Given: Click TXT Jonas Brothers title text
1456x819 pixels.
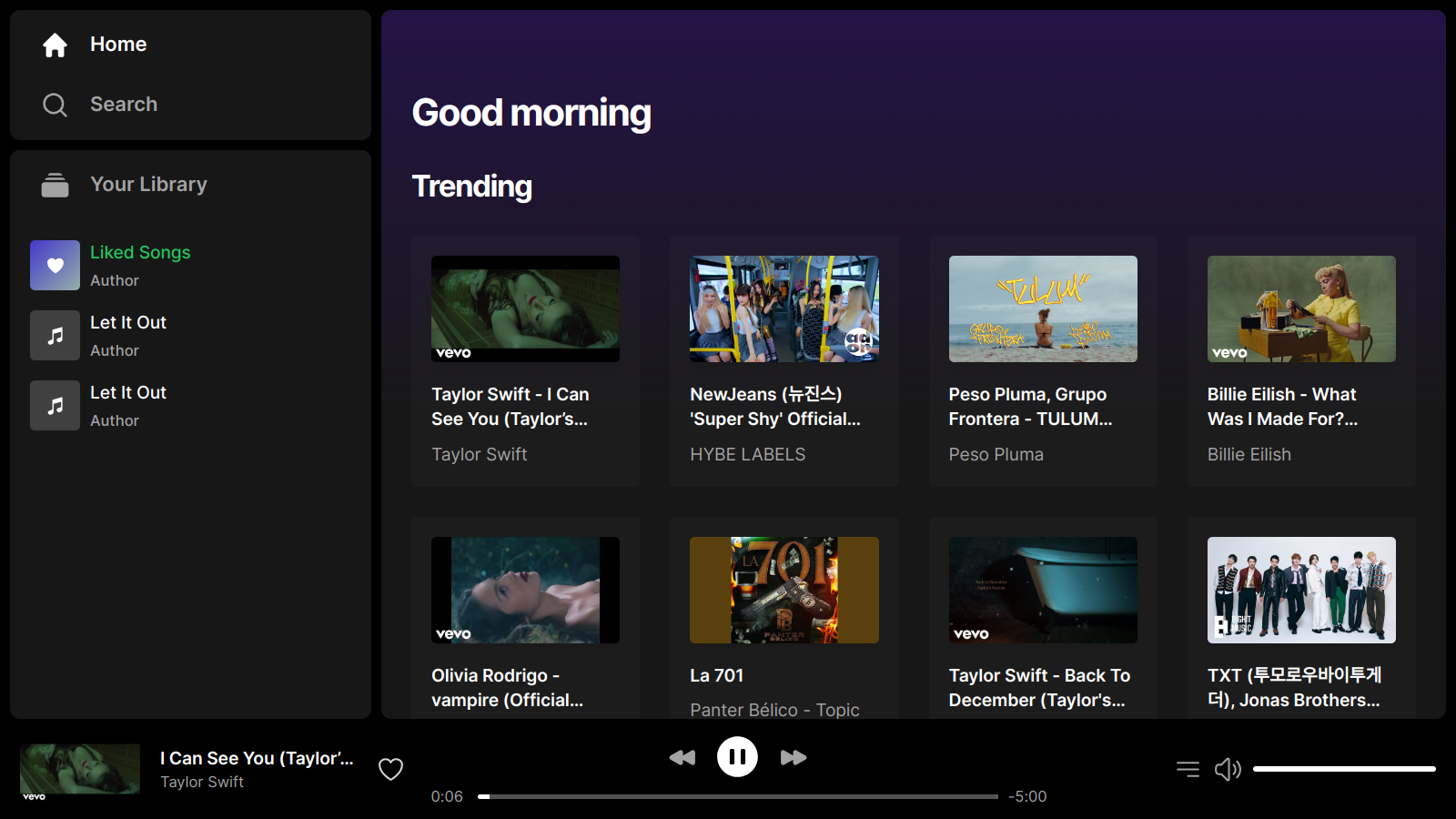Looking at the screenshot, I should [x=1295, y=688].
